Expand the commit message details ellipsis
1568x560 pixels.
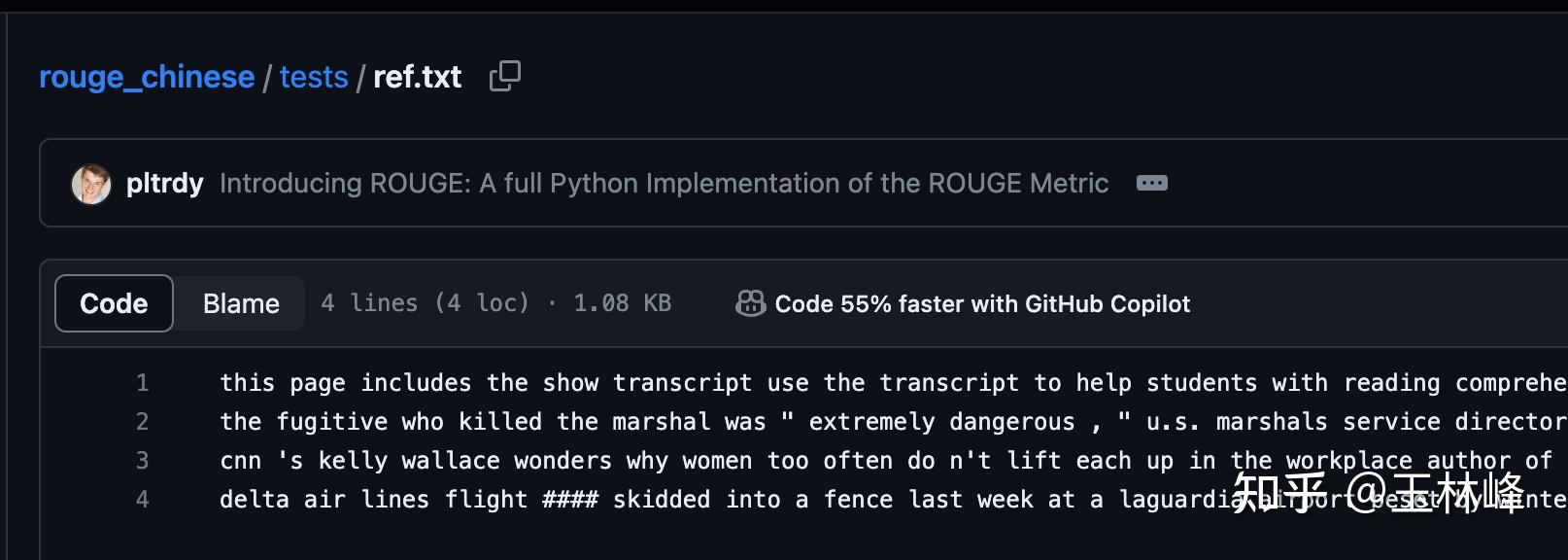click(x=1151, y=183)
